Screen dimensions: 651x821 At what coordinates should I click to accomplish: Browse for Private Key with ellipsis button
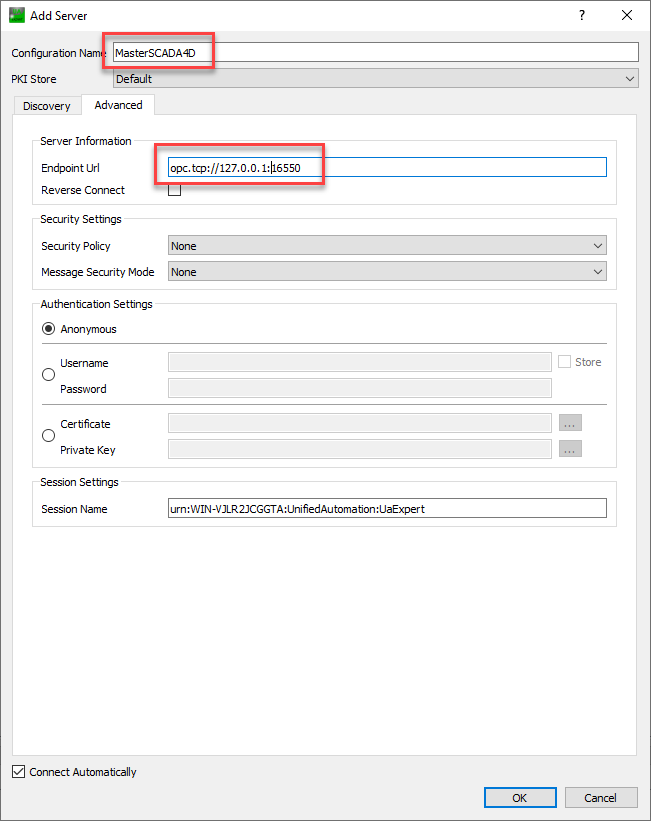point(571,449)
